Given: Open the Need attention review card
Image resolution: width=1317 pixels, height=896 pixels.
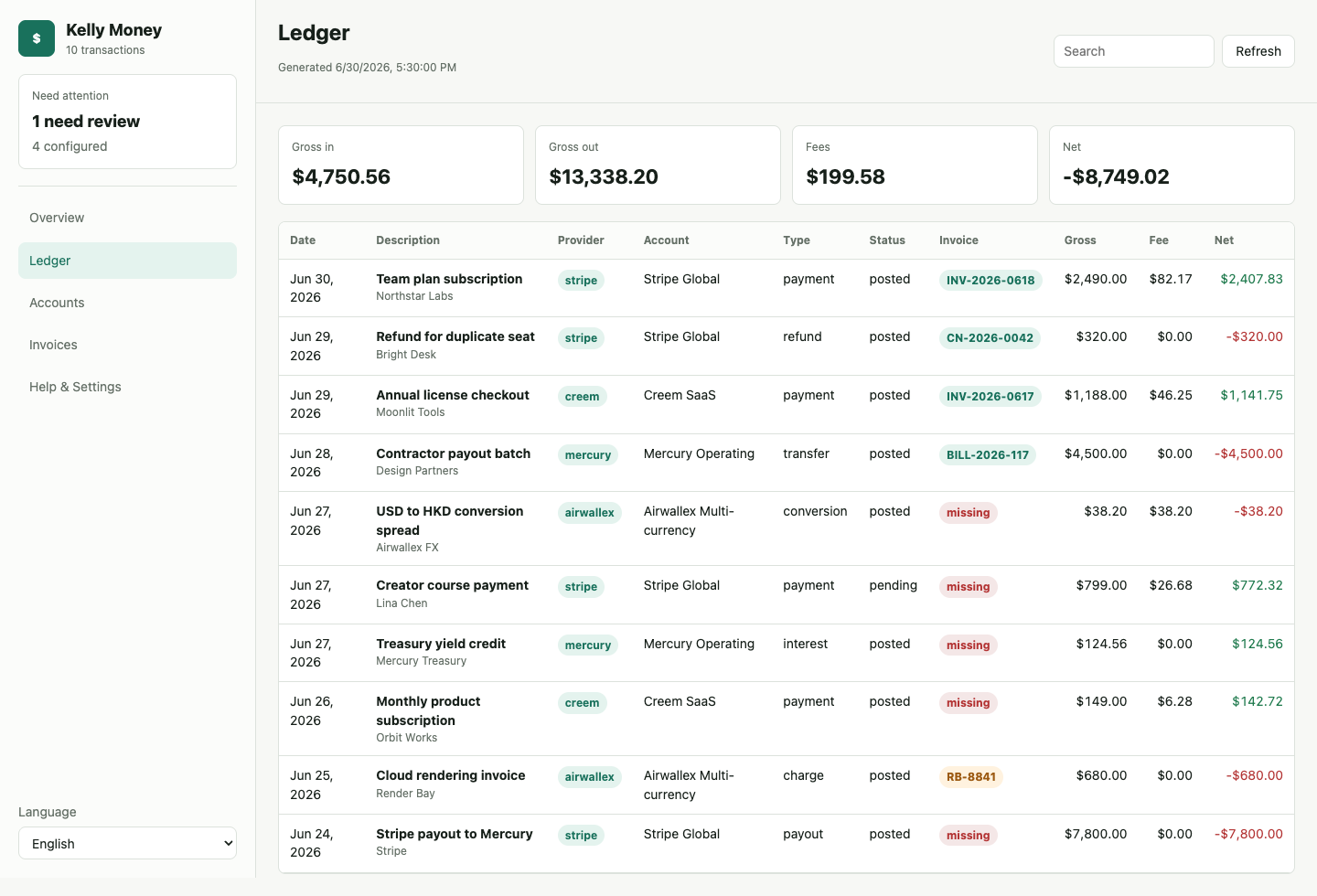Looking at the screenshot, I should (127, 122).
